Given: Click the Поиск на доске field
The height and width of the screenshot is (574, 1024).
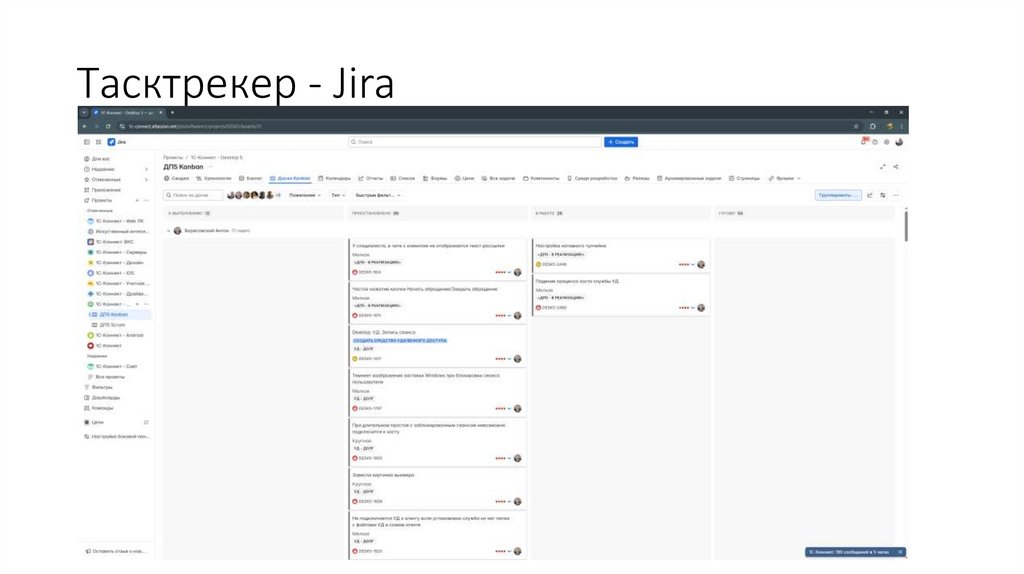Looking at the screenshot, I should click(x=193, y=195).
